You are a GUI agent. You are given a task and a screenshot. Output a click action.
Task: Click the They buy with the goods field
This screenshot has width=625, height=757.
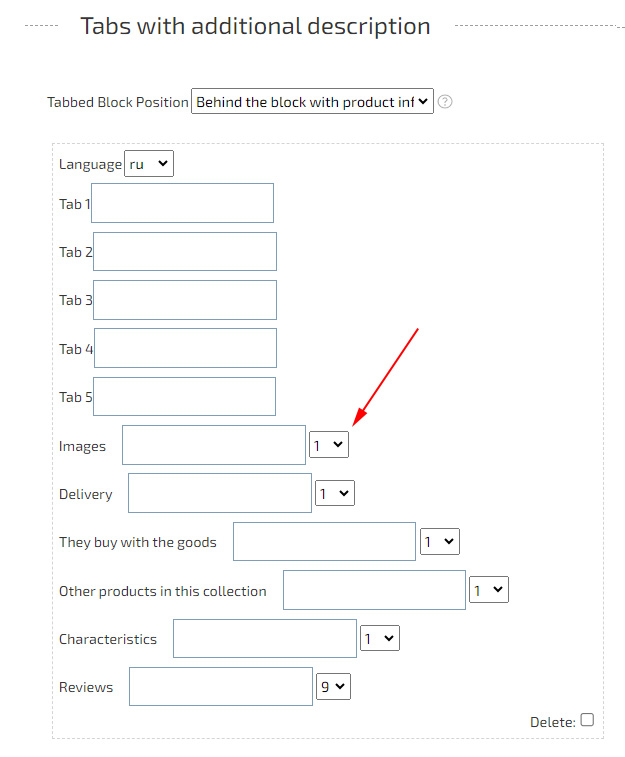coord(324,541)
